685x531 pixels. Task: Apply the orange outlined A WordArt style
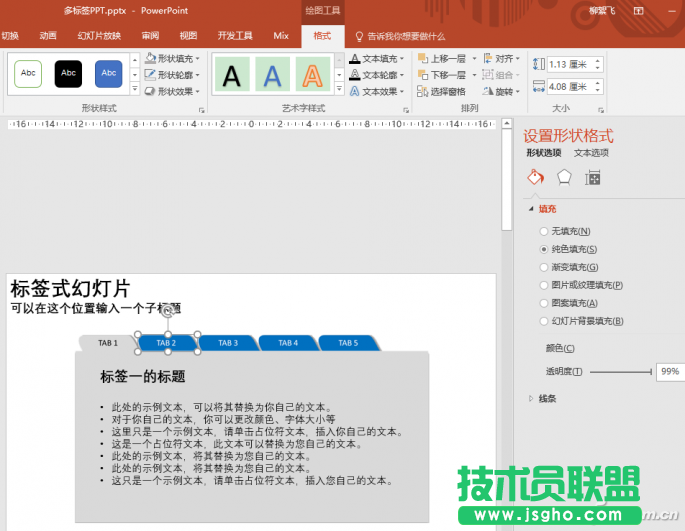coord(313,74)
